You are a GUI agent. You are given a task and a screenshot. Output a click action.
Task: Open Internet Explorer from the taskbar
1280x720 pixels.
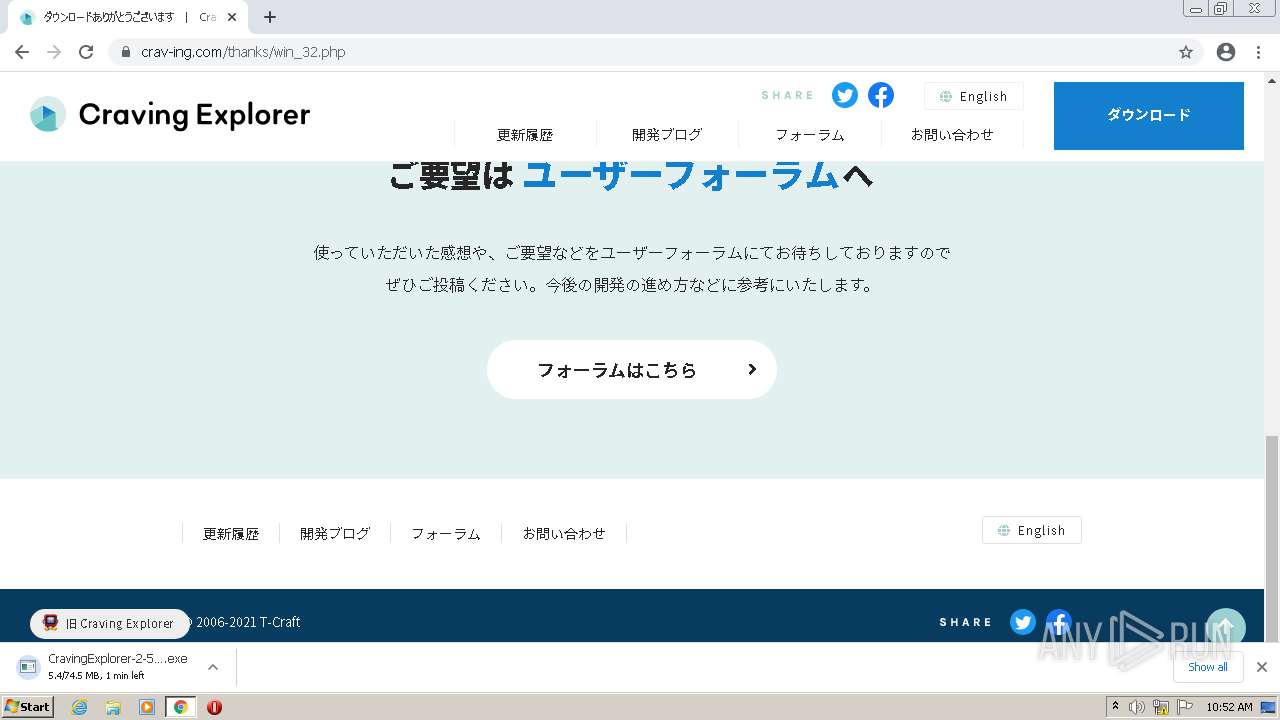80,707
